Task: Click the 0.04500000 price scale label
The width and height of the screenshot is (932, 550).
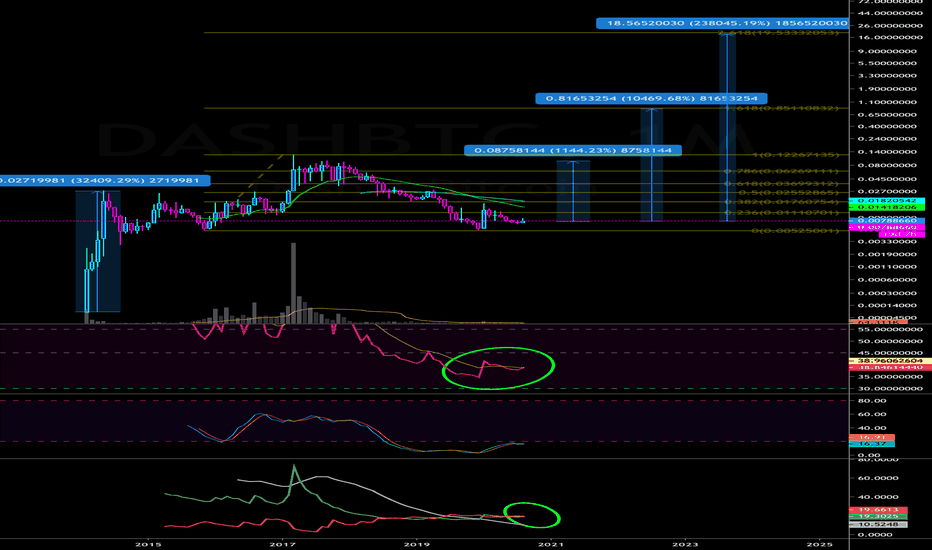Action: 887,179
